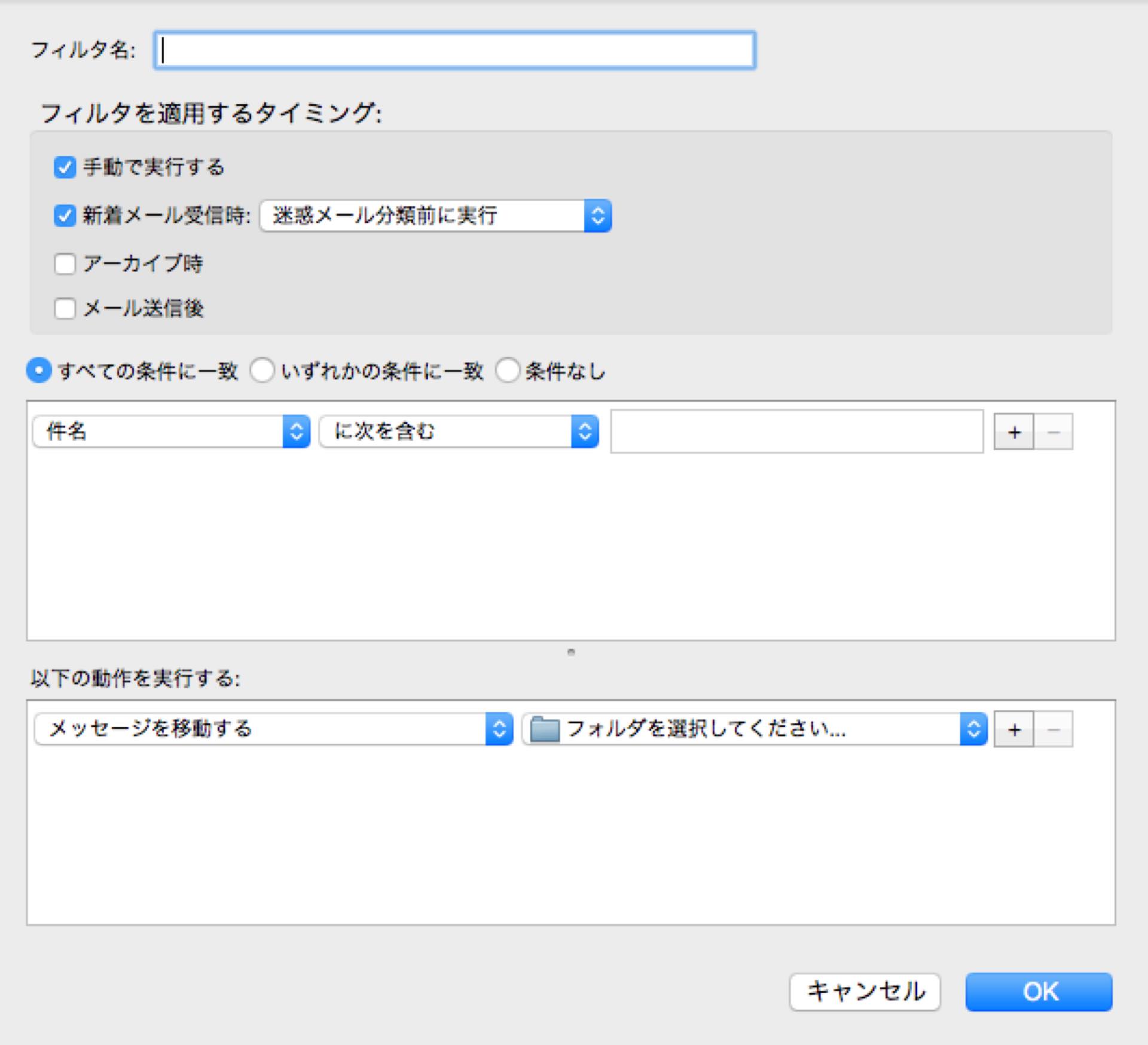Enable the アーカイブ時 checkbox

click(x=65, y=264)
